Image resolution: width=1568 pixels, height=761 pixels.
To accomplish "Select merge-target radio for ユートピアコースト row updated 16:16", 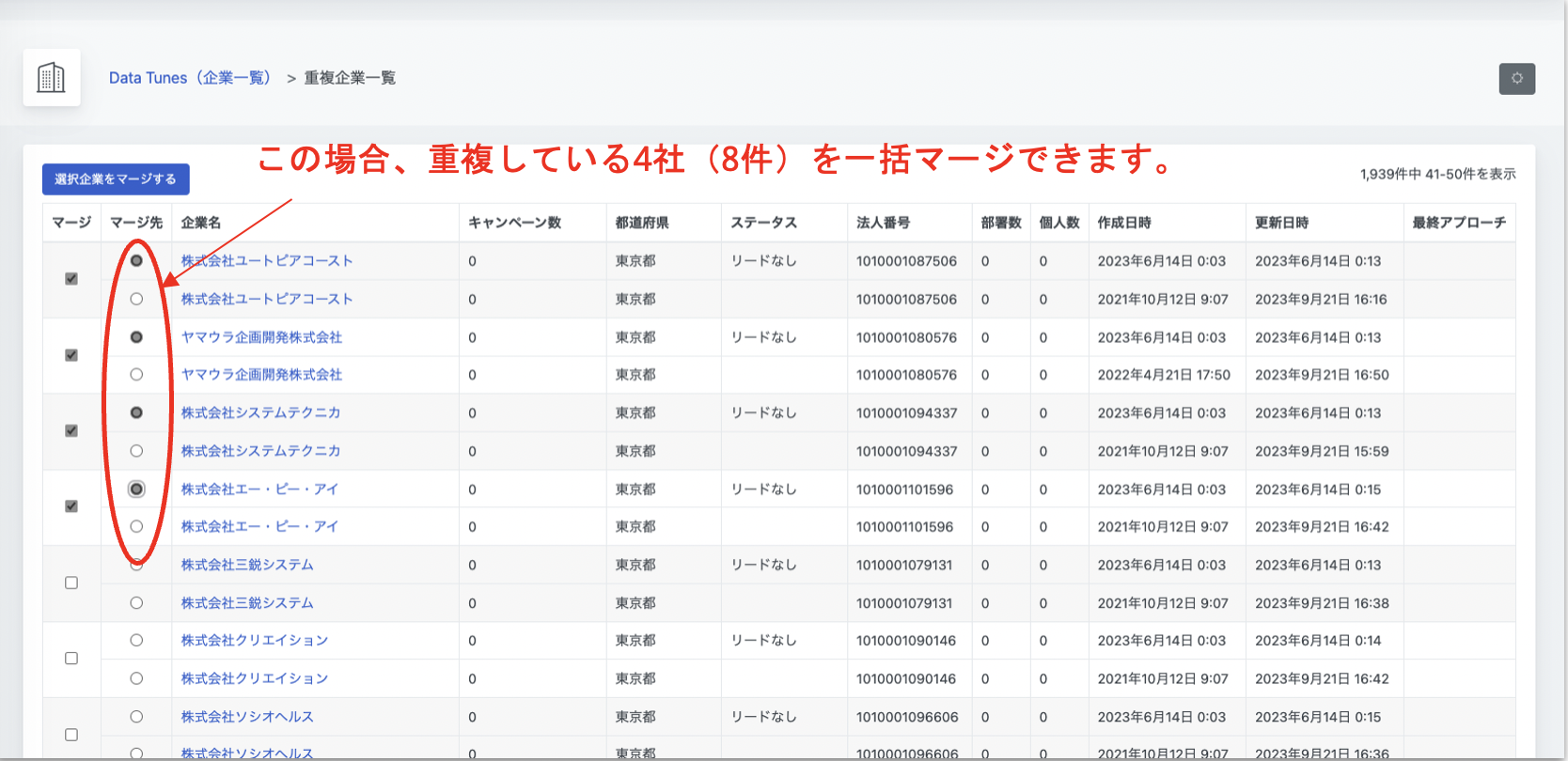I will tap(136, 299).
